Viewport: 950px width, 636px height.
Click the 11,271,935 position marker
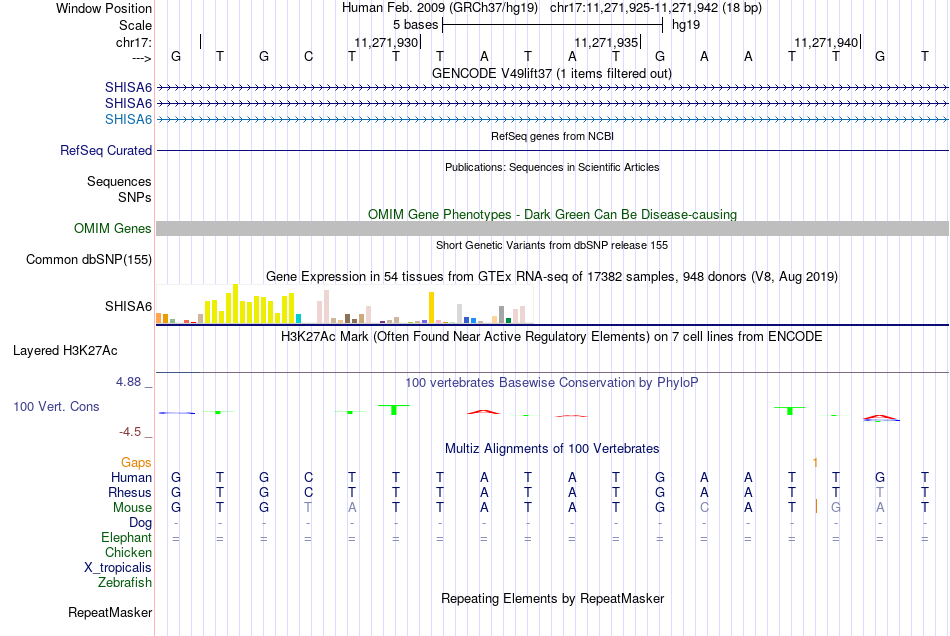[x=608, y=42]
